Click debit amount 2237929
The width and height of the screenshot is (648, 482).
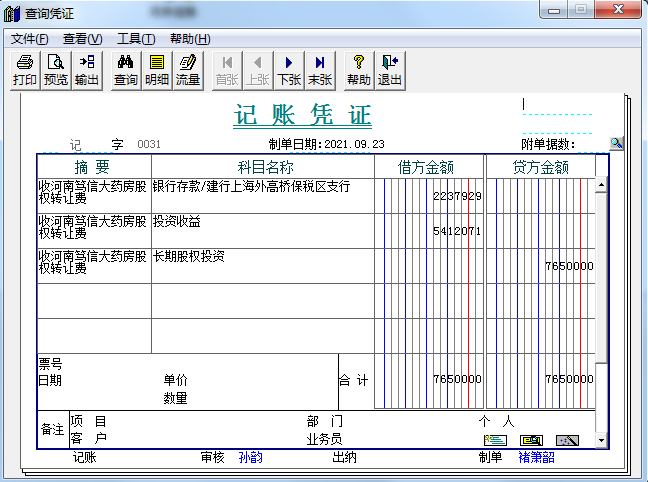point(457,196)
